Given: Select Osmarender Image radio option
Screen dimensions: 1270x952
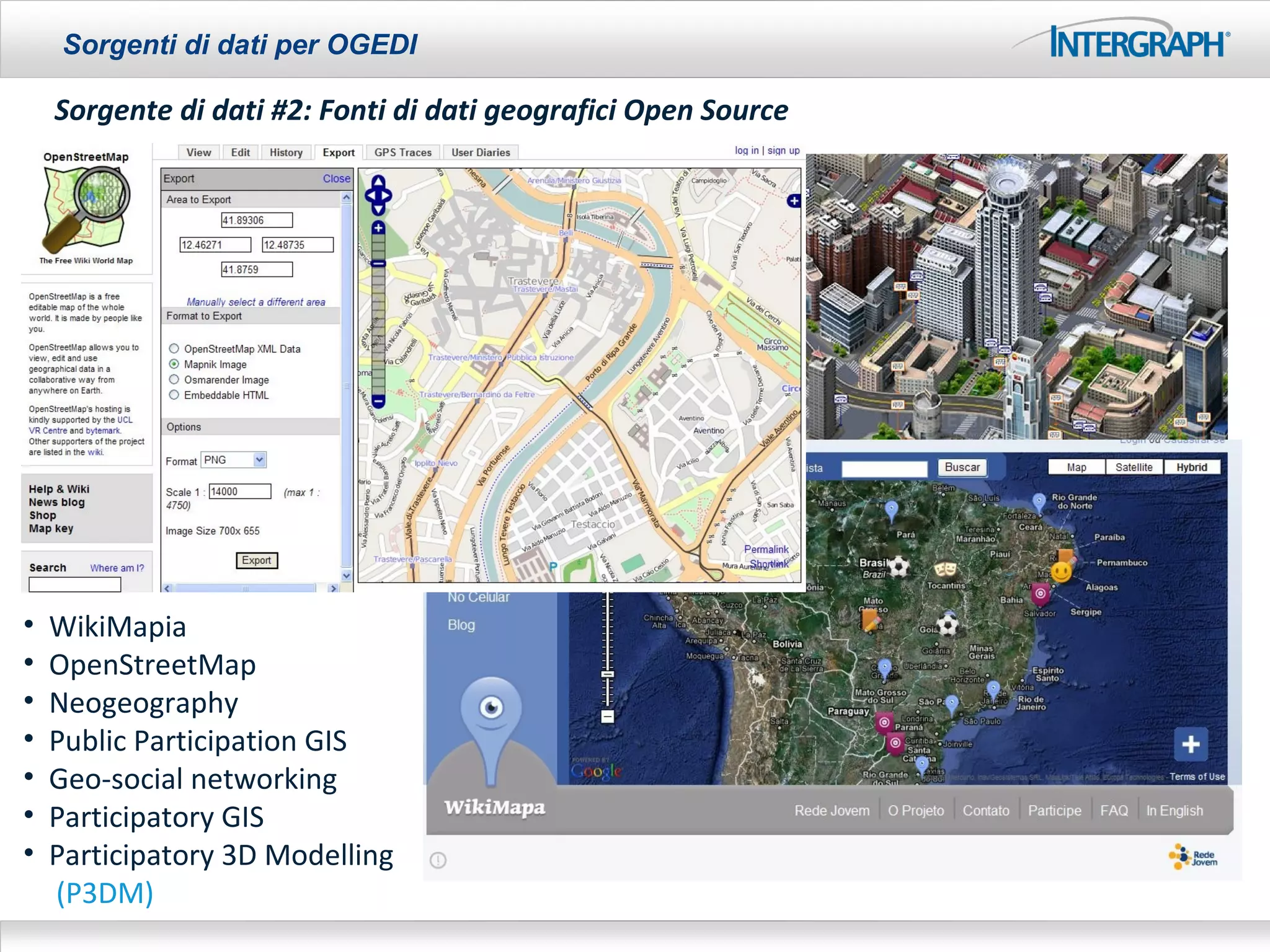Looking at the screenshot, I should click(x=174, y=380).
